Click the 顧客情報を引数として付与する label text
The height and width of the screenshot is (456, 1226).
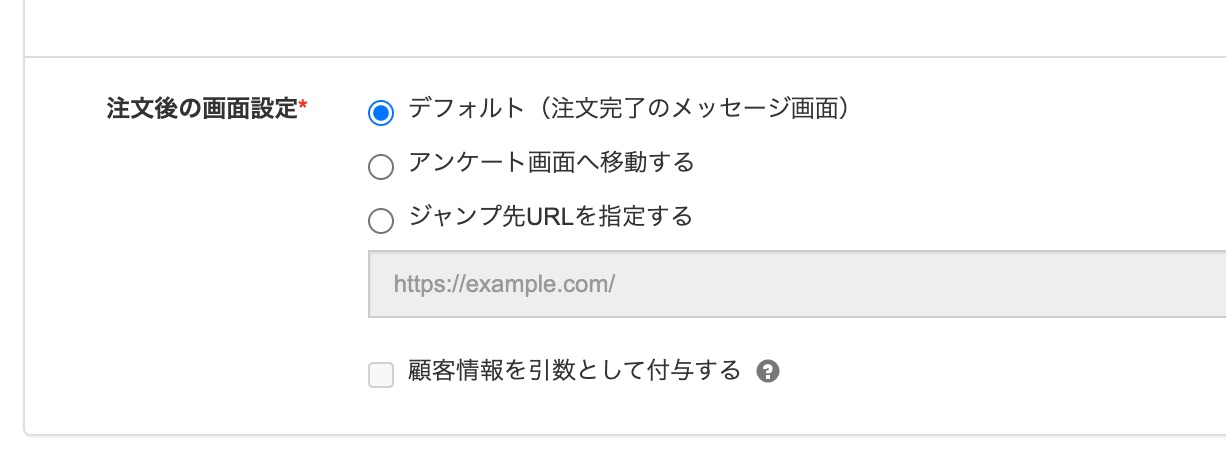(x=575, y=371)
